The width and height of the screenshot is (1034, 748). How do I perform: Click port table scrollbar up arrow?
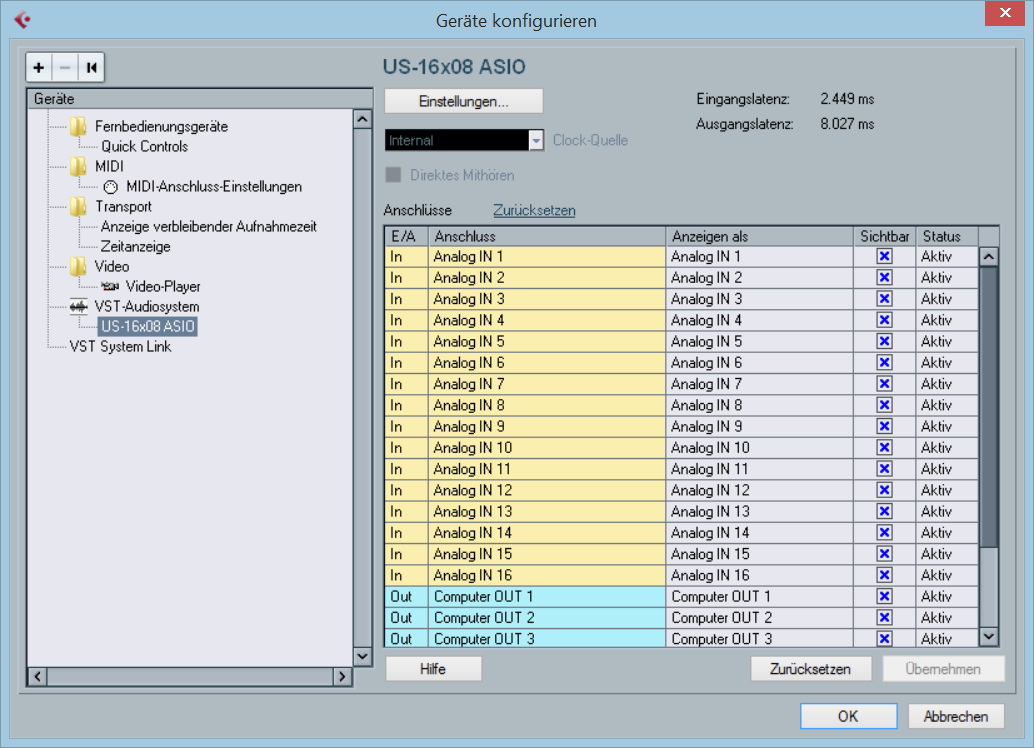[x=988, y=257]
